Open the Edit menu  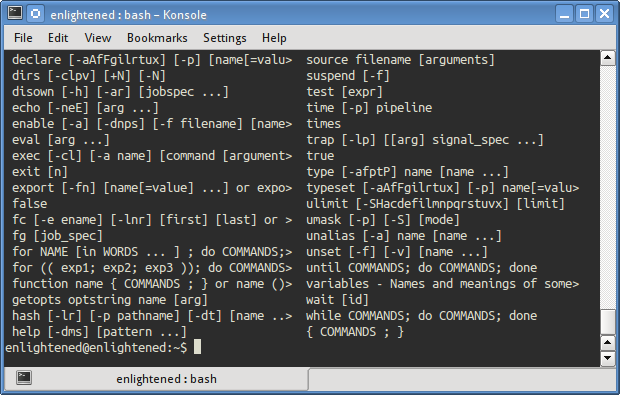pos(58,38)
